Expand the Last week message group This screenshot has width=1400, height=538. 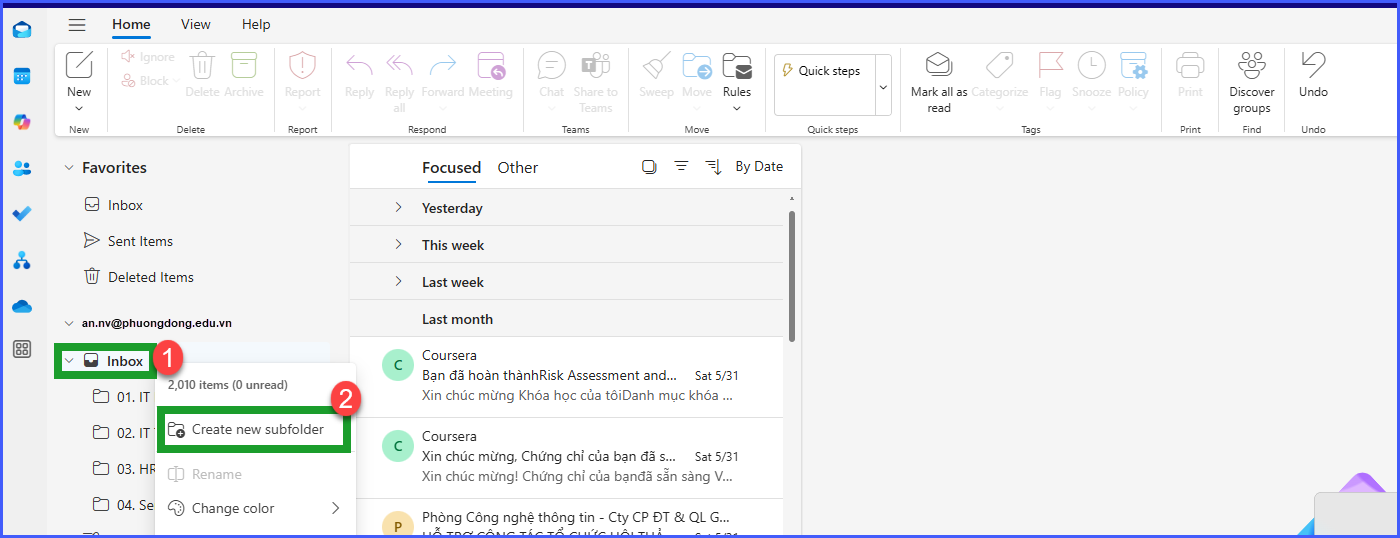tap(398, 282)
